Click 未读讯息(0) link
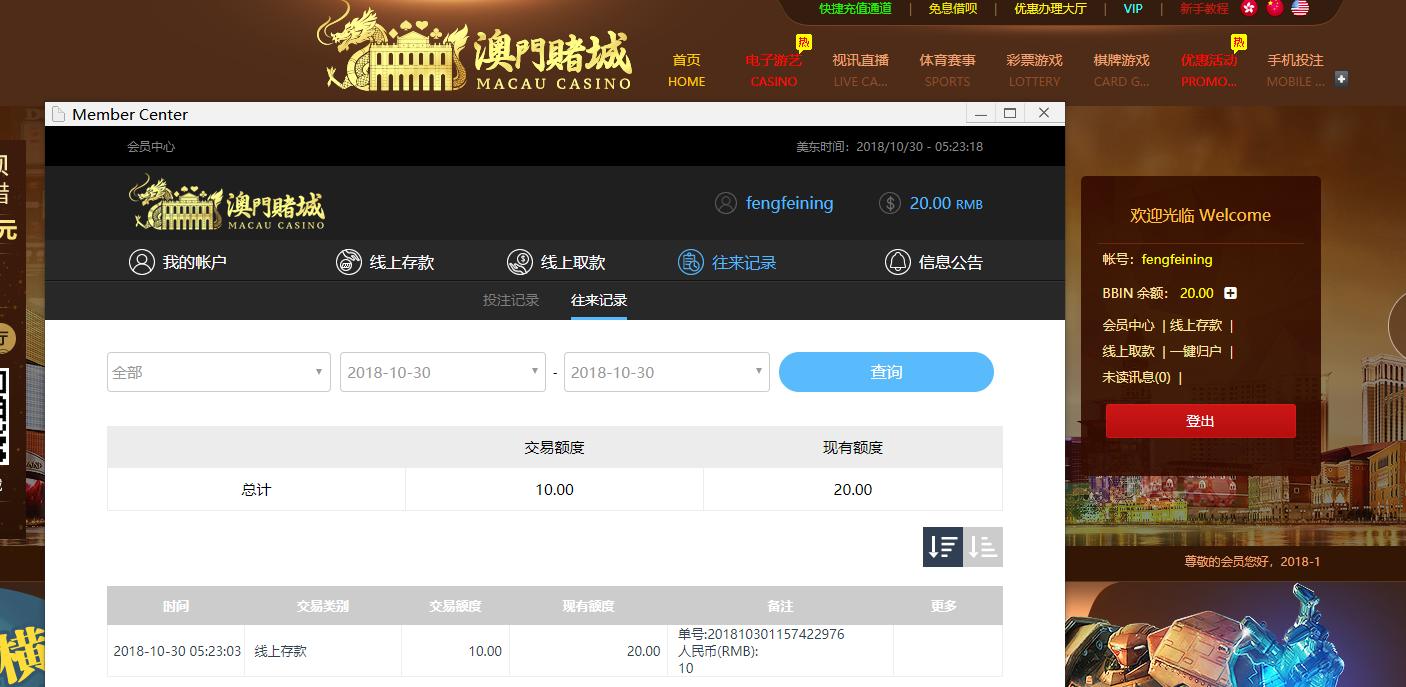The height and width of the screenshot is (687, 1406). 1136,377
